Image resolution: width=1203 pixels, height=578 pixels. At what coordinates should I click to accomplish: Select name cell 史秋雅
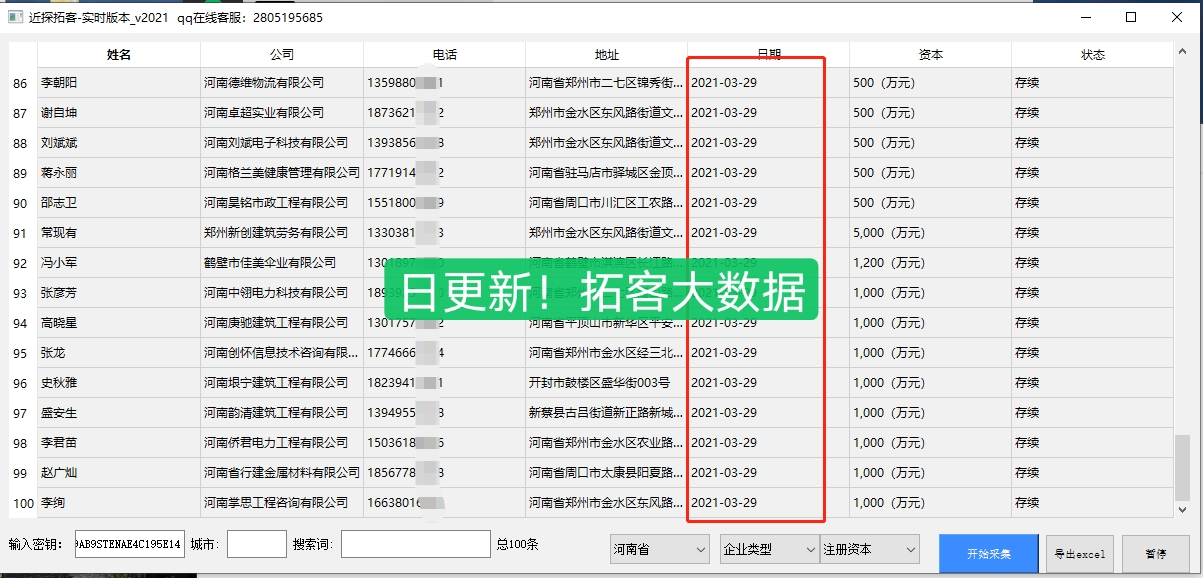coord(119,383)
